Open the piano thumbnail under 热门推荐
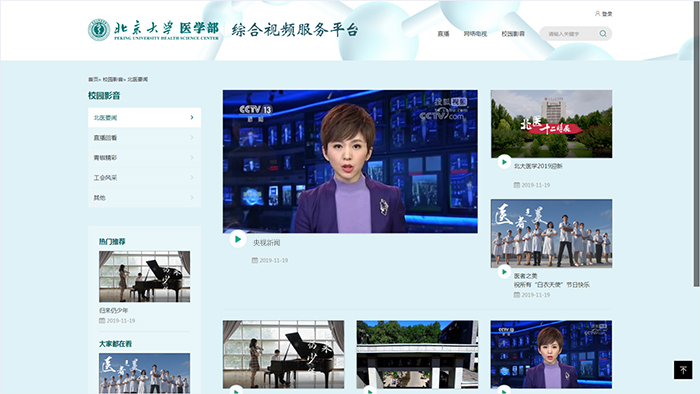The image size is (700, 394). [144, 276]
